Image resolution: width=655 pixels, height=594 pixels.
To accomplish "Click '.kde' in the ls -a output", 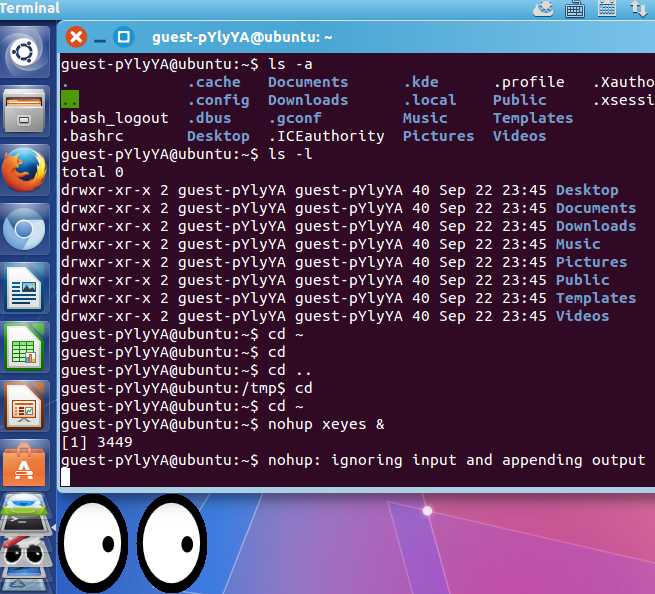I will click(421, 82).
